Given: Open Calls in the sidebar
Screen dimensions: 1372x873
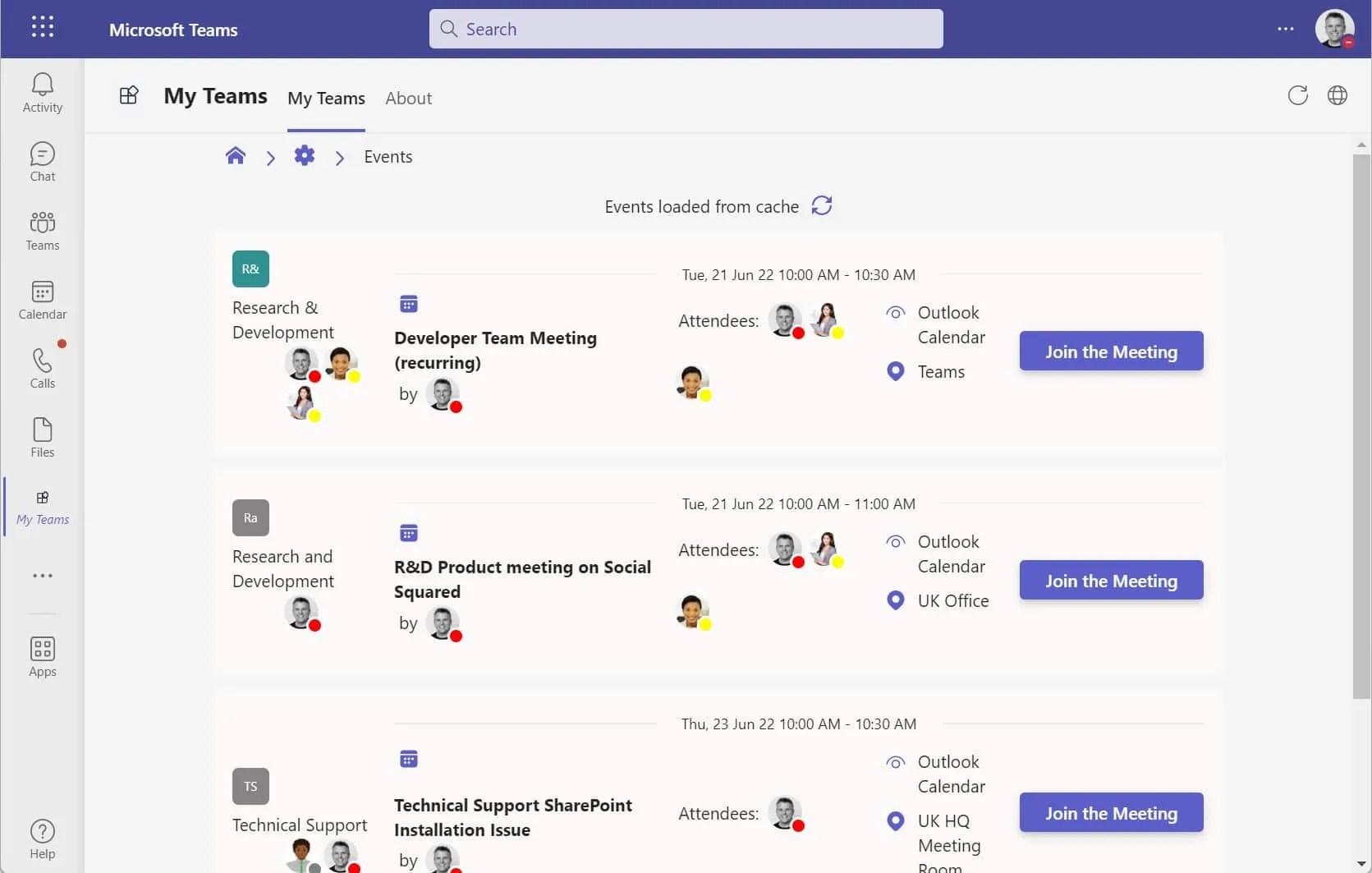Looking at the screenshot, I should (x=43, y=369).
